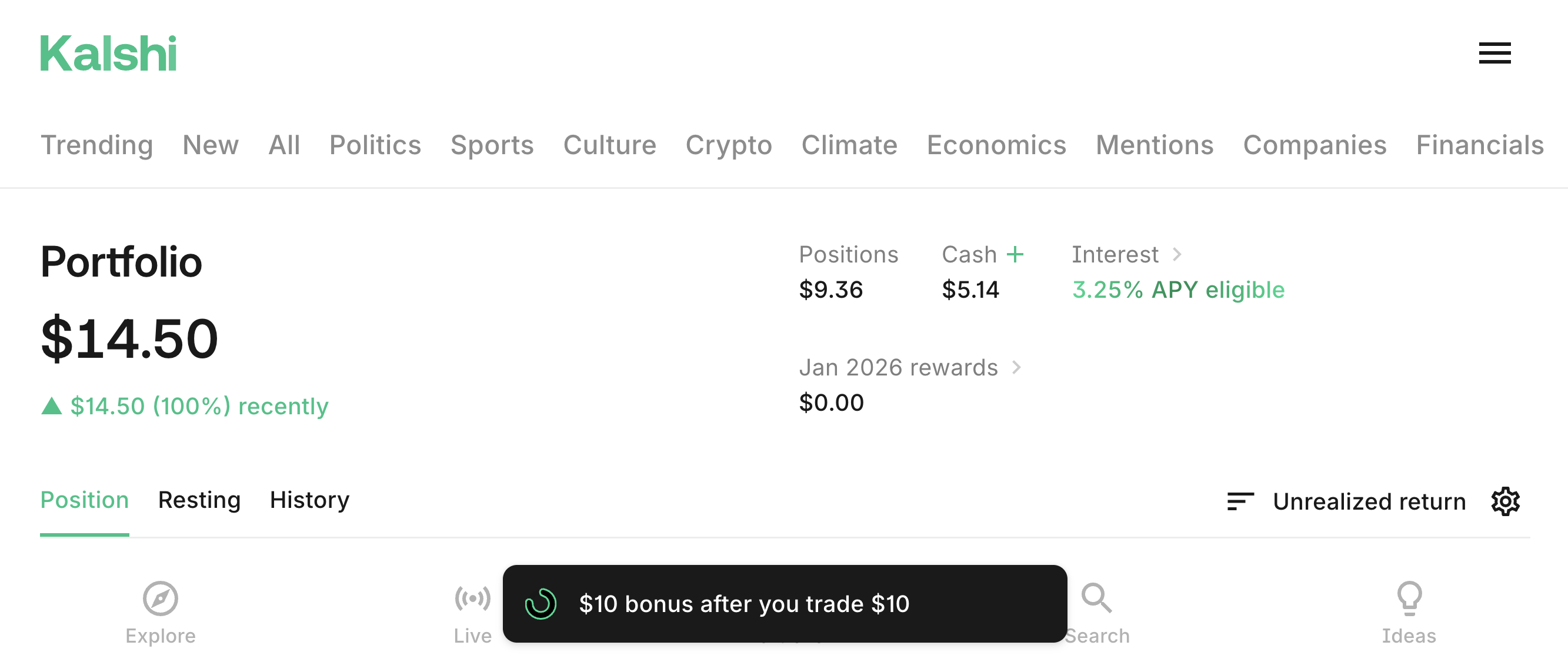Click 3.25% APY eligible link
The image size is (1568, 665).
[1178, 290]
